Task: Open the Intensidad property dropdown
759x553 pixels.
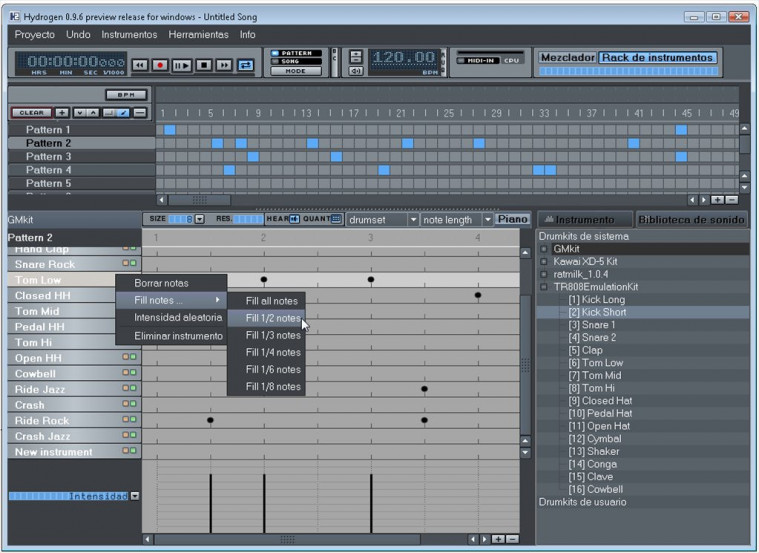Action: pyautogui.click(x=135, y=496)
